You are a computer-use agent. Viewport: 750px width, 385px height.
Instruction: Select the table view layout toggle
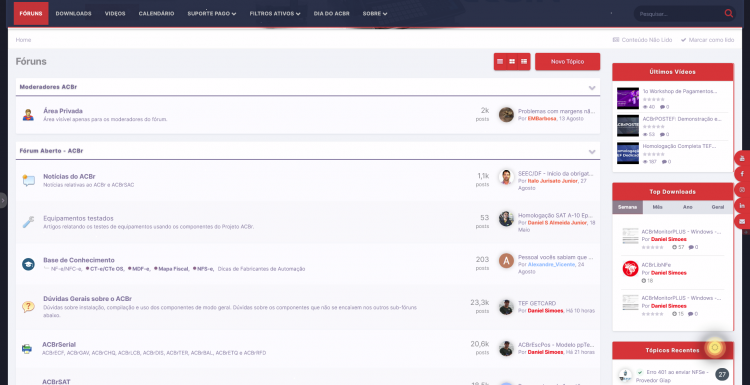tap(524, 62)
